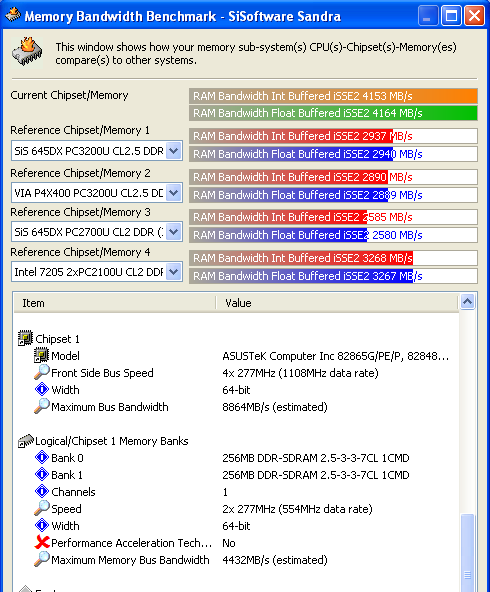Click the Sandra title bar app icon
The width and height of the screenshot is (490, 592).
click(13, 15)
